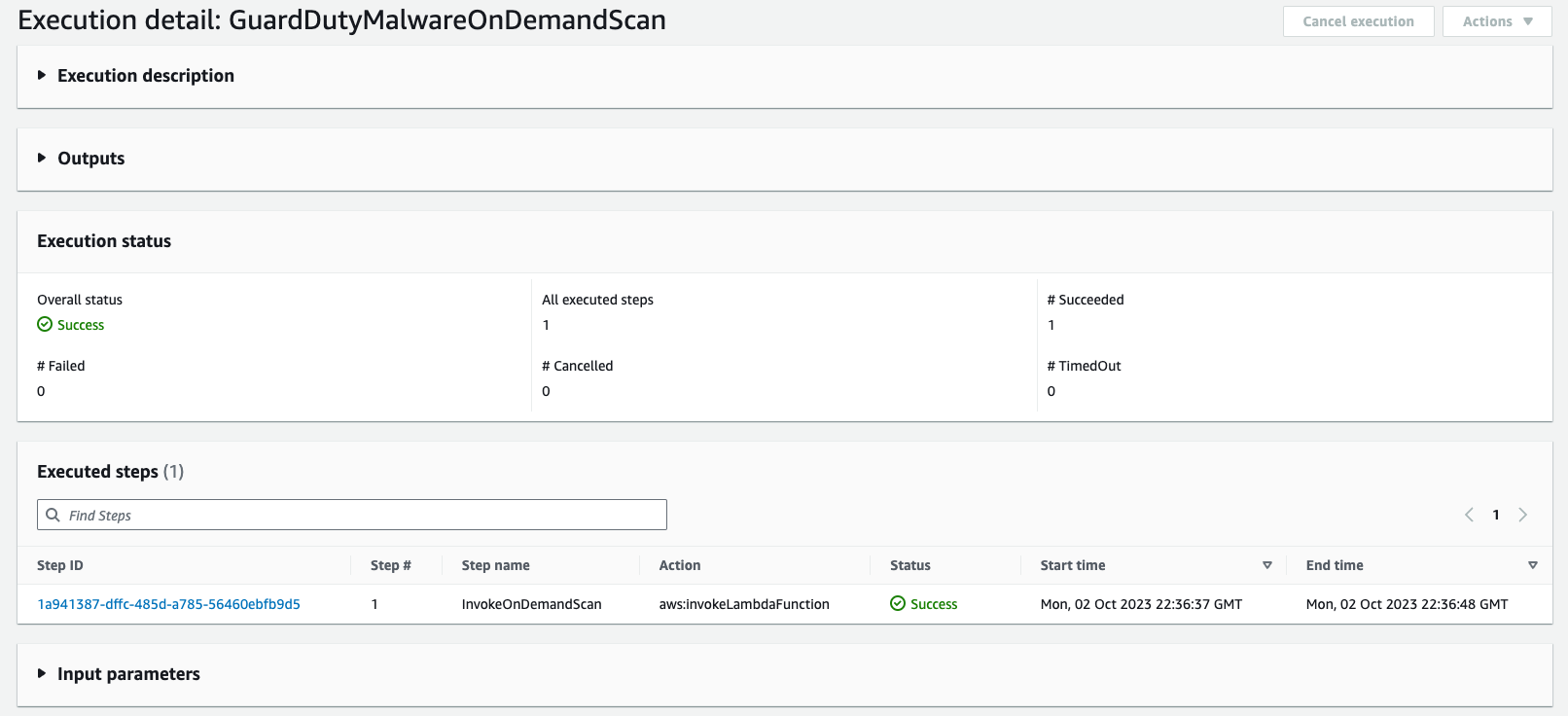Sort by End time using sort arrow
The image size is (1568, 716).
[x=1533, y=565]
